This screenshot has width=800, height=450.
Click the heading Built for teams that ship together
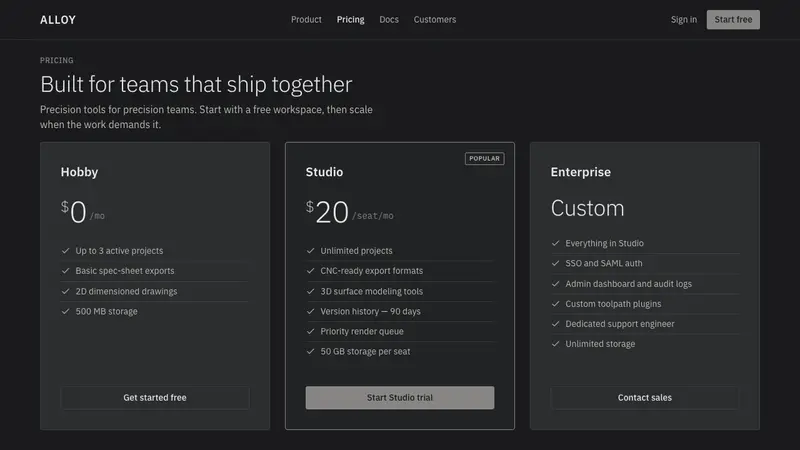tap(196, 84)
